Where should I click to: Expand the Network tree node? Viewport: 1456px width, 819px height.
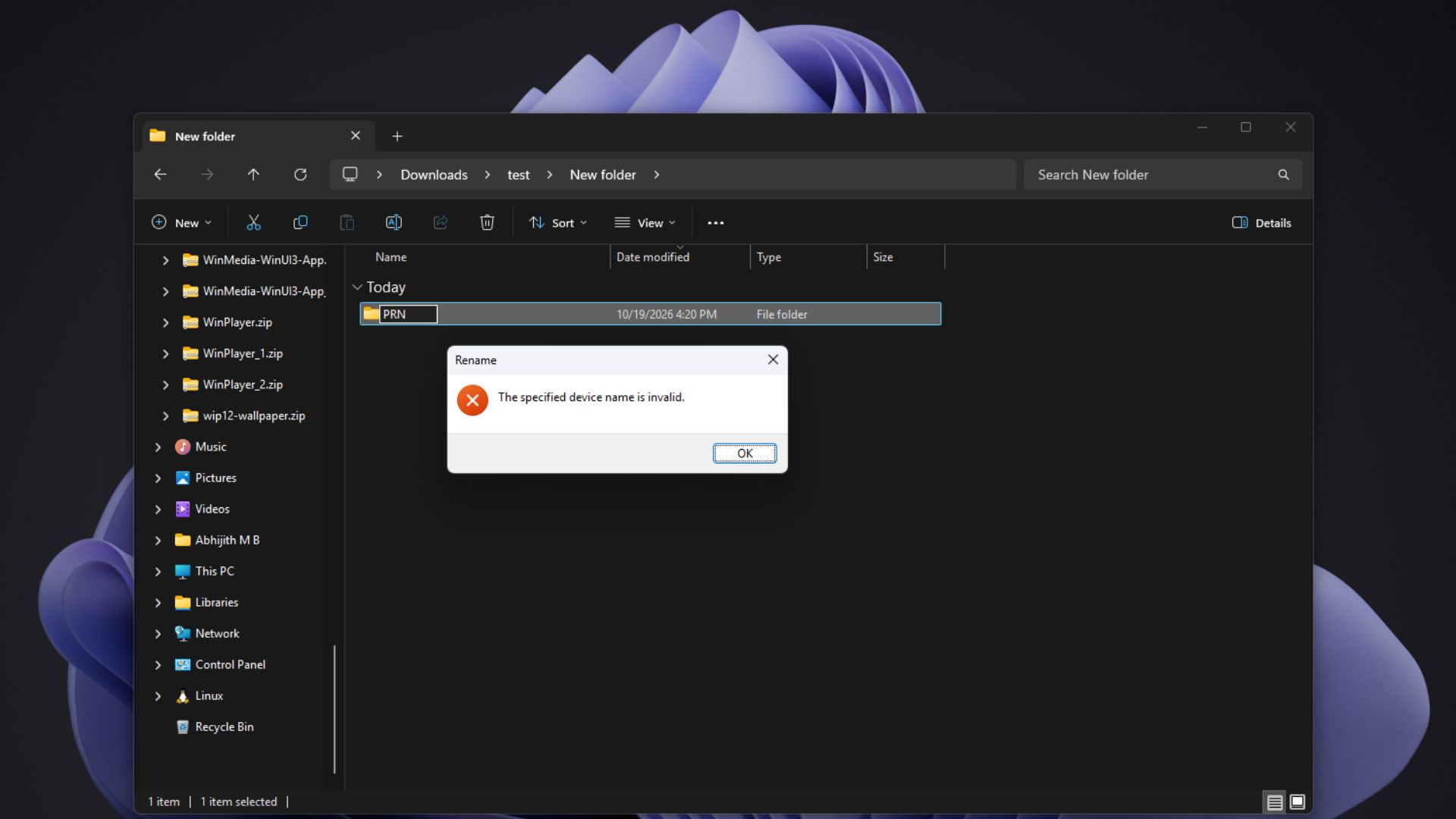(x=158, y=633)
